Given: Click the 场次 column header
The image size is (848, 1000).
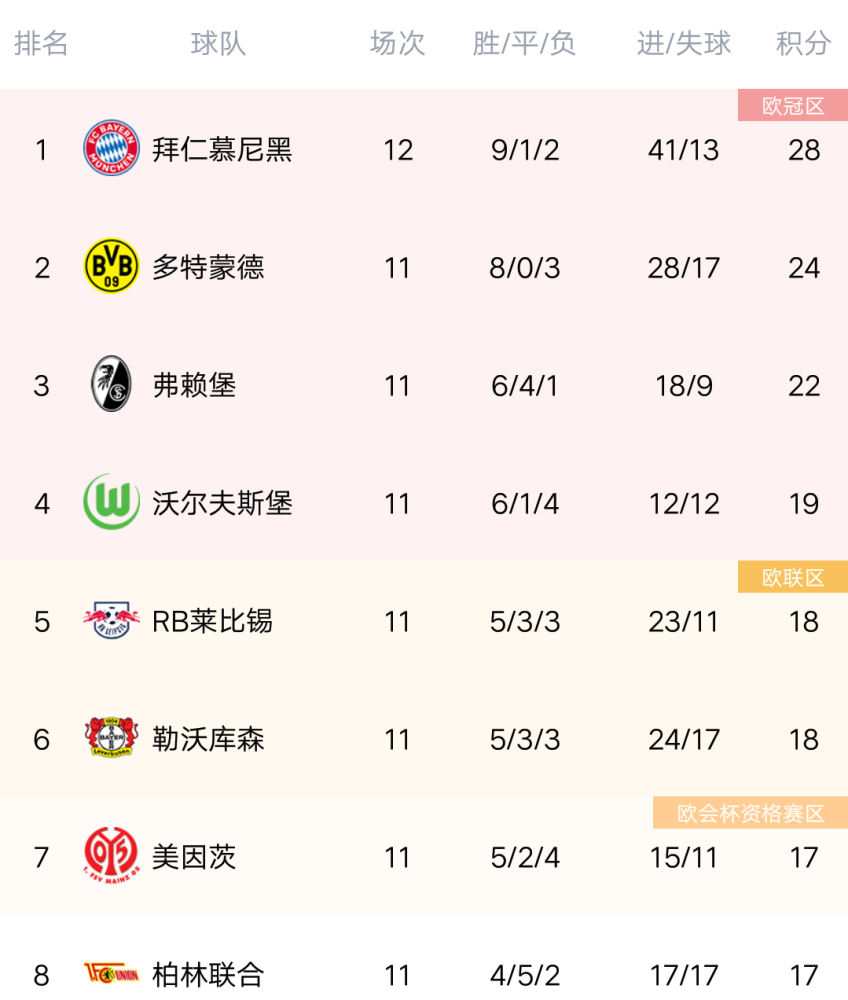Looking at the screenshot, I should (x=397, y=43).
